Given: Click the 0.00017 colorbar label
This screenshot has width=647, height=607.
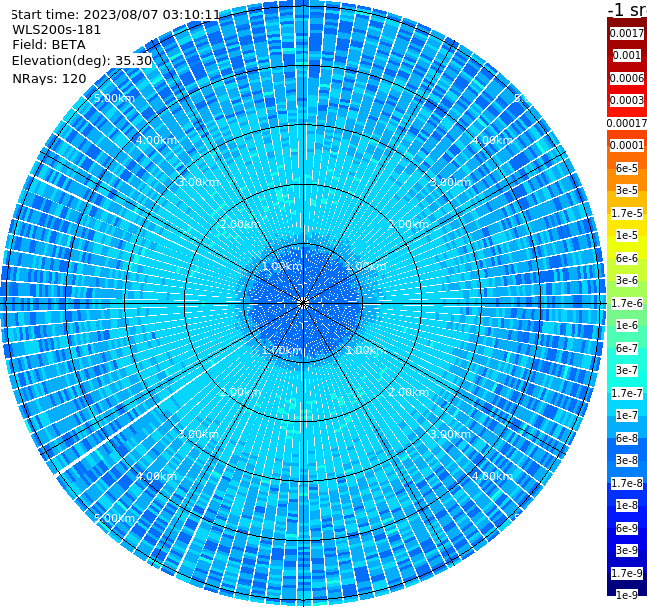Looking at the screenshot, I should click(x=627, y=123).
